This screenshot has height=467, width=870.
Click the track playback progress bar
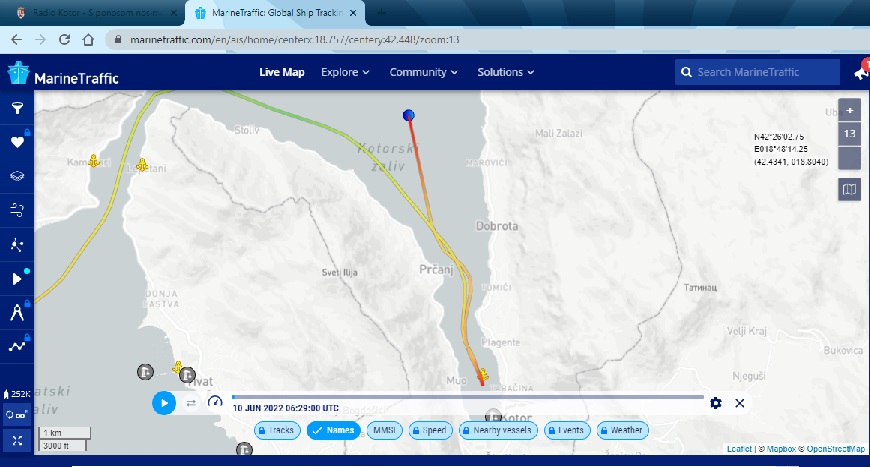click(x=468, y=397)
